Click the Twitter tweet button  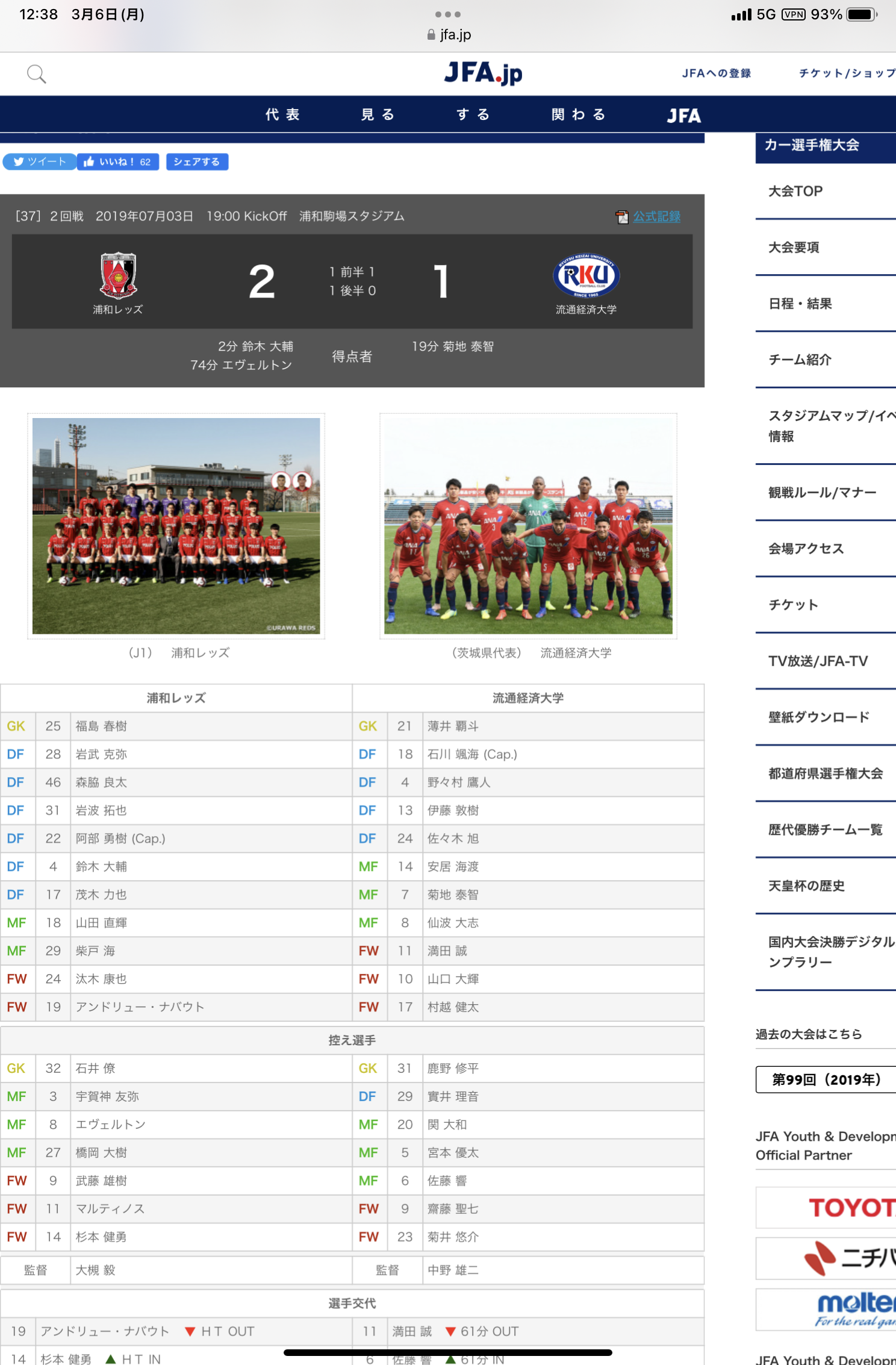(40, 162)
